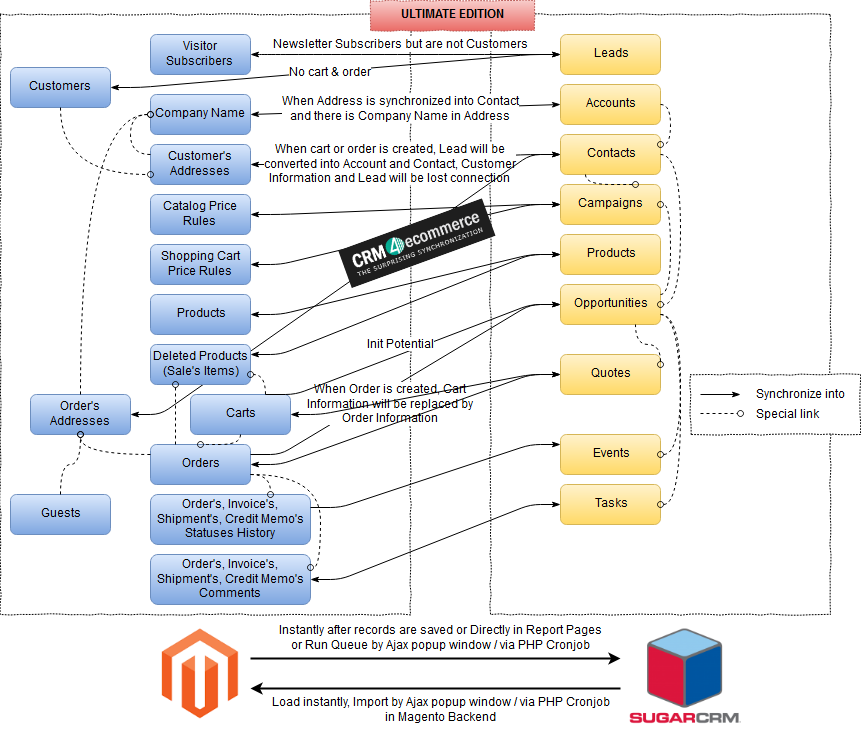
Task: Click the Catalog Price Rules box
Action: (200, 214)
